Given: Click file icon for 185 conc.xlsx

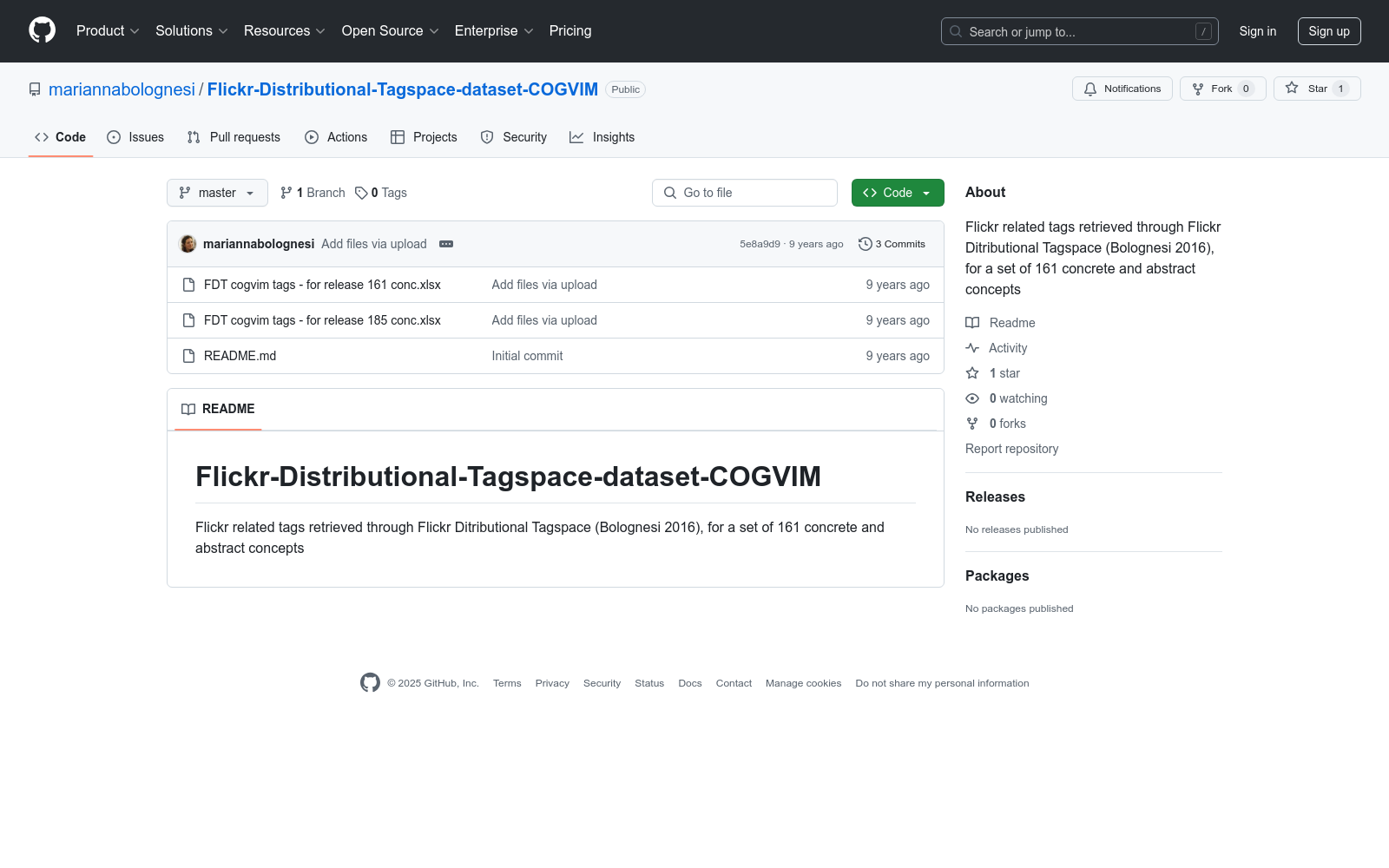Looking at the screenshot, I should (x=188, y=320).
